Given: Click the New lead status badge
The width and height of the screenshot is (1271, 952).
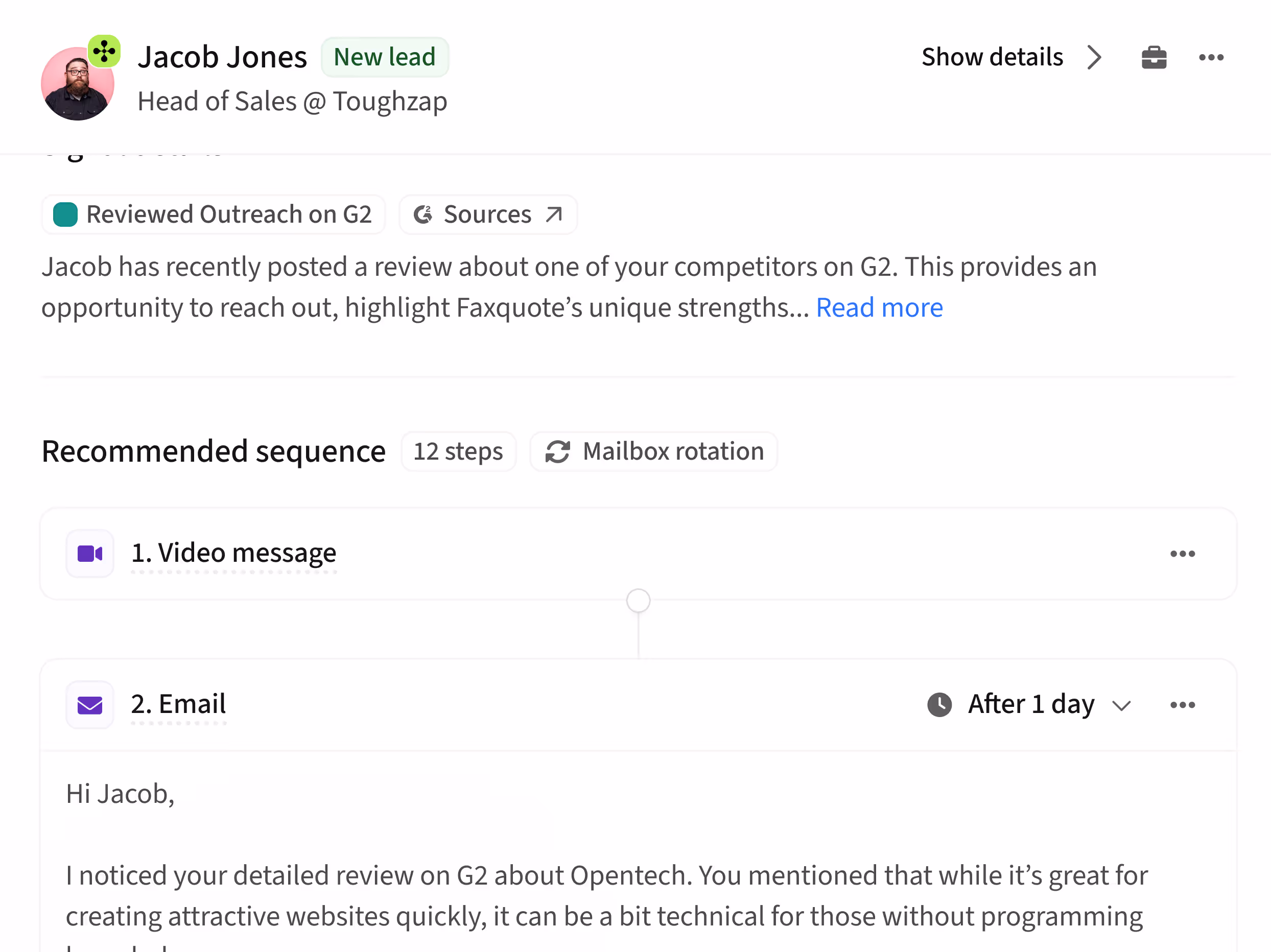Looking at the screenshot, I should coord(384,57).
